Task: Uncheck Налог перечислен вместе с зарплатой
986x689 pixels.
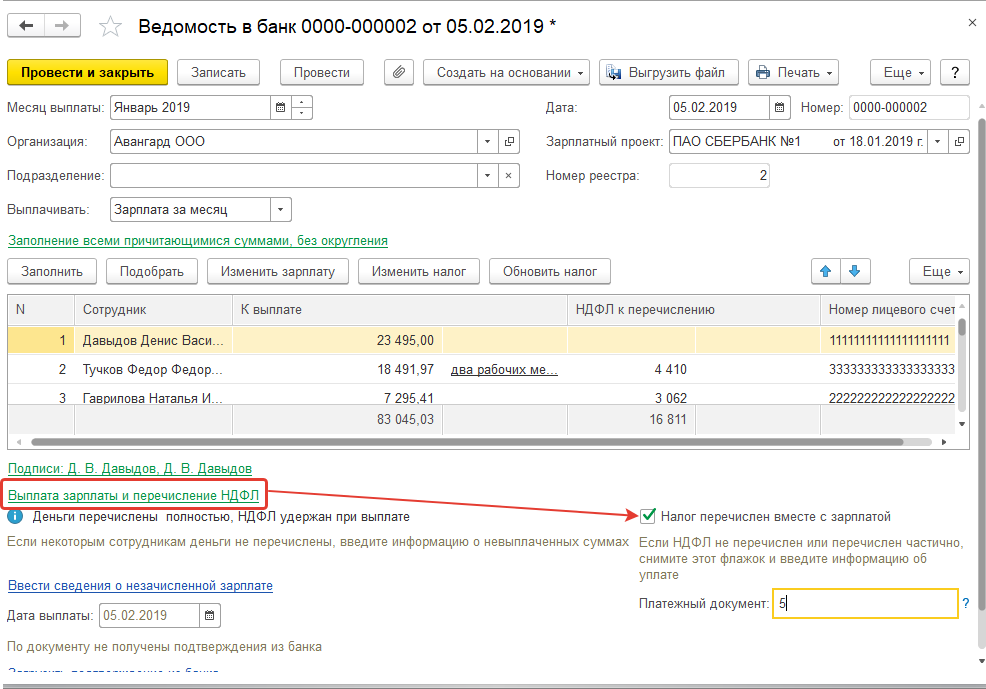Action: pos(648,517)
